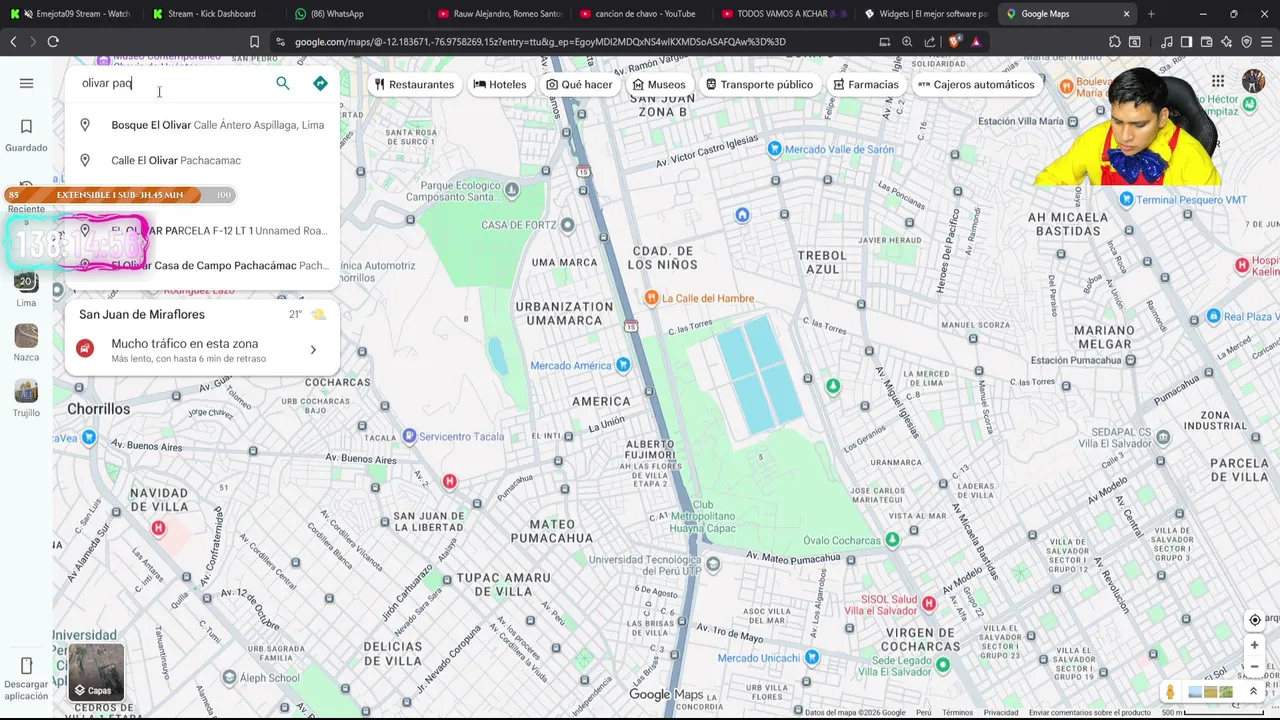This screenshot has width=1280, height=720.
Task: Open the Google Maps hamburger menu
Action: coord(26,83)
